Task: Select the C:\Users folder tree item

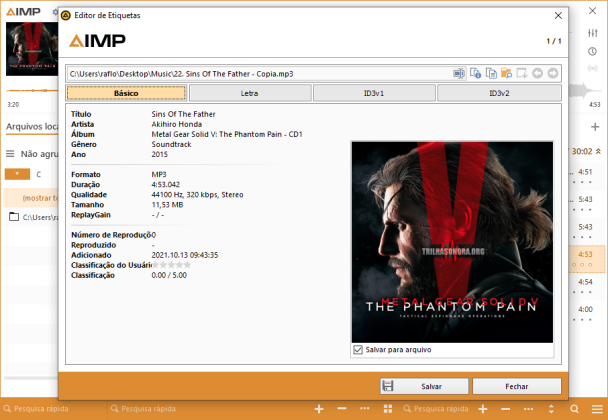Action: pyautogui.click(x=33, y=217)
